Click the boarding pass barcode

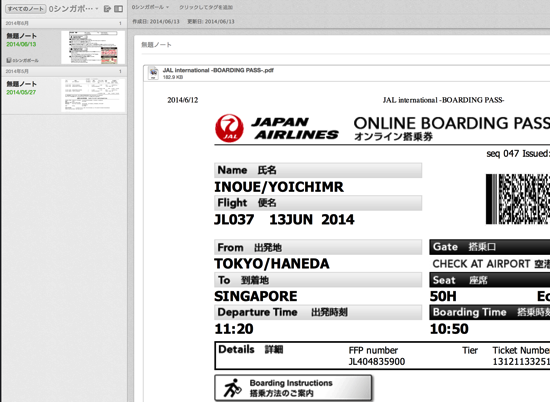(x=518, y=199)
